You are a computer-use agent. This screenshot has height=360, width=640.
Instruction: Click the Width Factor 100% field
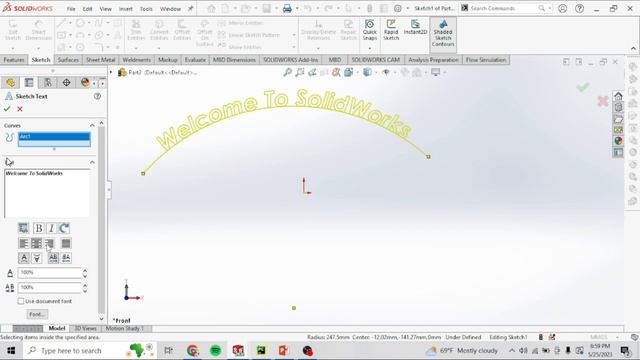pos(49,273)
